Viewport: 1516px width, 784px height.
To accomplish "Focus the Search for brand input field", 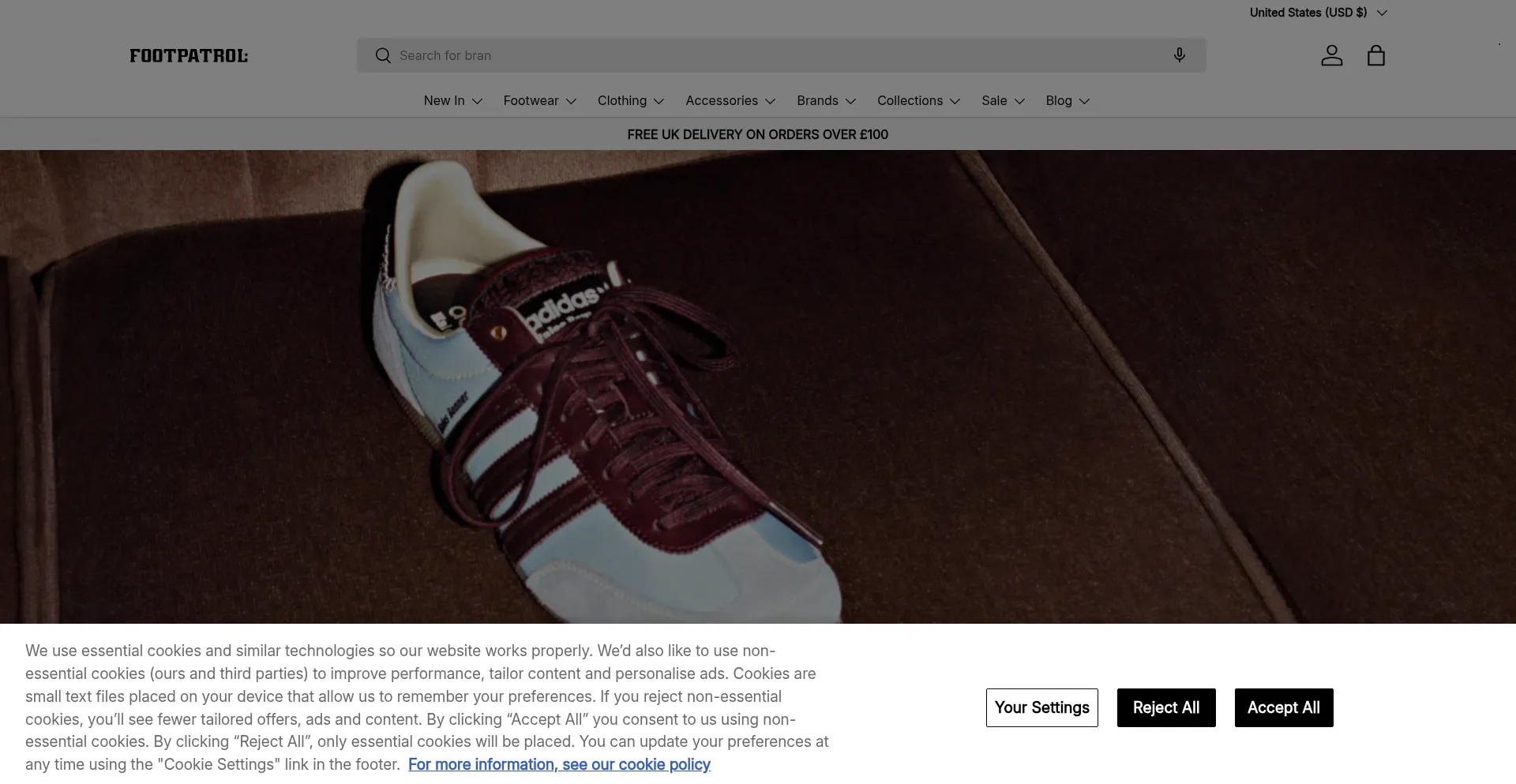I will (774, 55).
